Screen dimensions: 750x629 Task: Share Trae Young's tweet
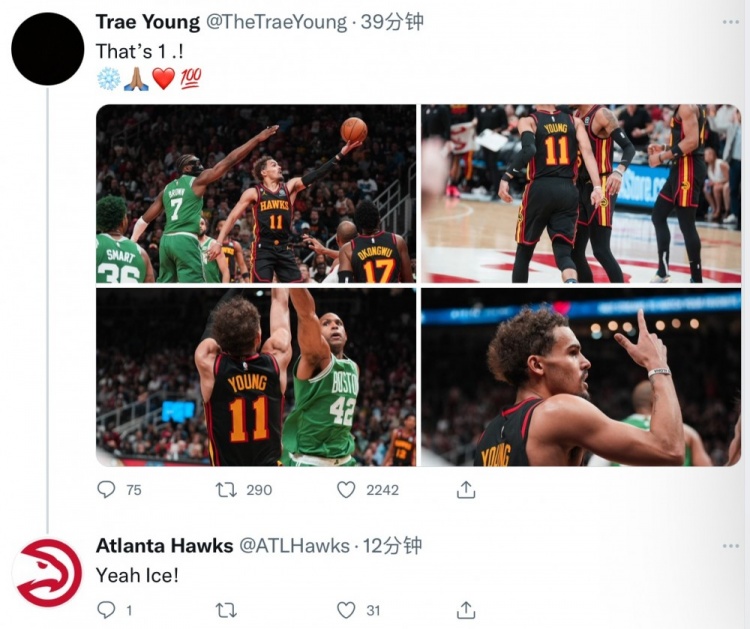[465, 489]
